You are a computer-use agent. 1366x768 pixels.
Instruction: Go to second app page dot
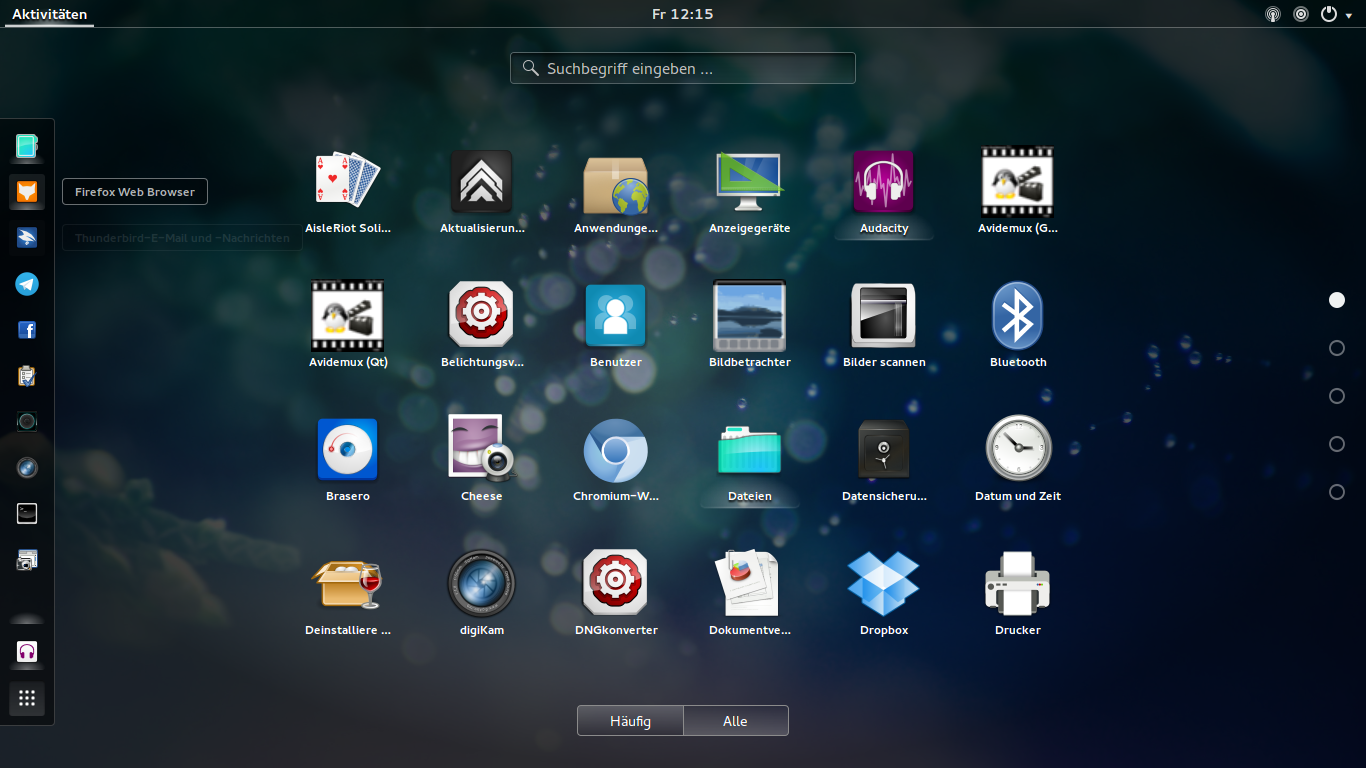point(1337,348)
